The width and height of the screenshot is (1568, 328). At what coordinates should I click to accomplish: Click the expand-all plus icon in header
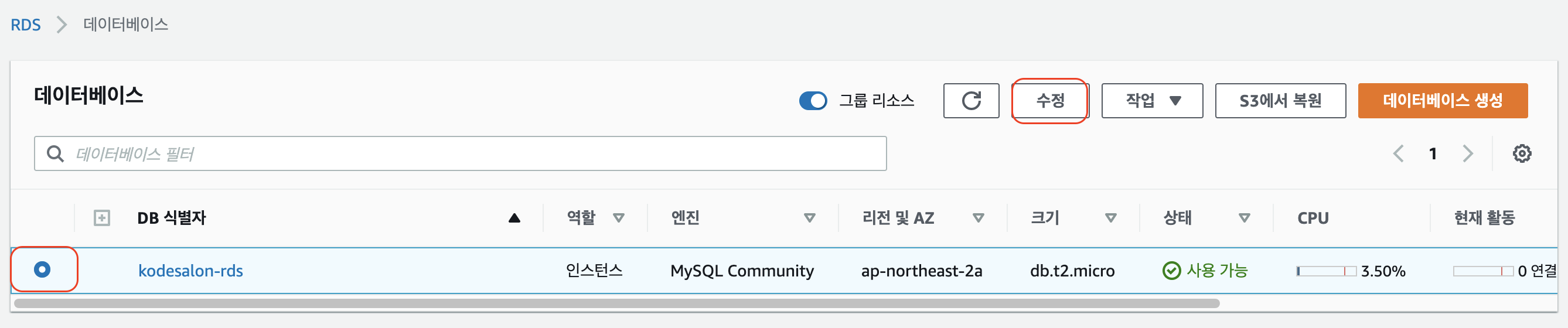pyautogui.click(x=101, y=218)
